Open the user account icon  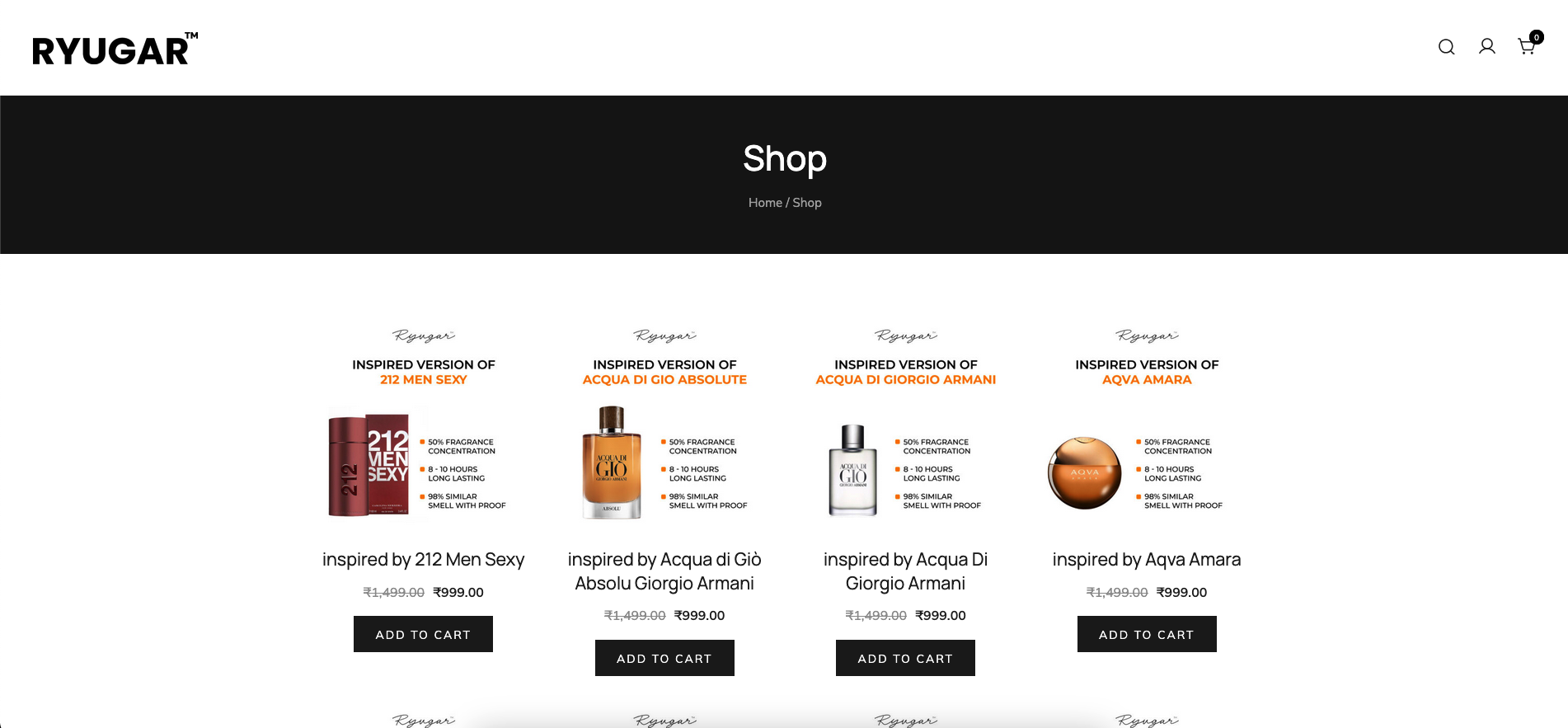click(1486, 47)
